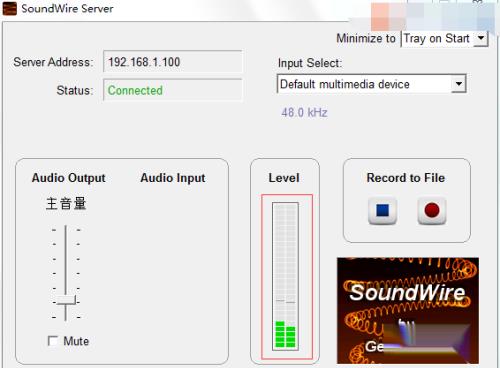The image size is (500, 368).
Task: Click the 48.0 kHz sample rate label
Action: (304, 113)
